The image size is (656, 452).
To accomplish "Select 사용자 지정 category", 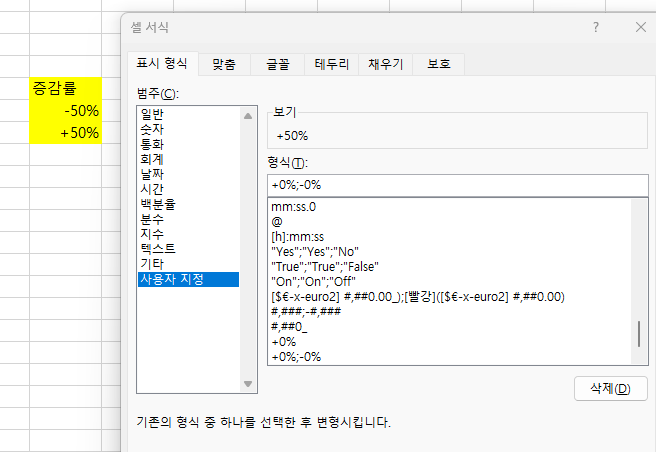I will pyautogui.click(x=188, y=279).
